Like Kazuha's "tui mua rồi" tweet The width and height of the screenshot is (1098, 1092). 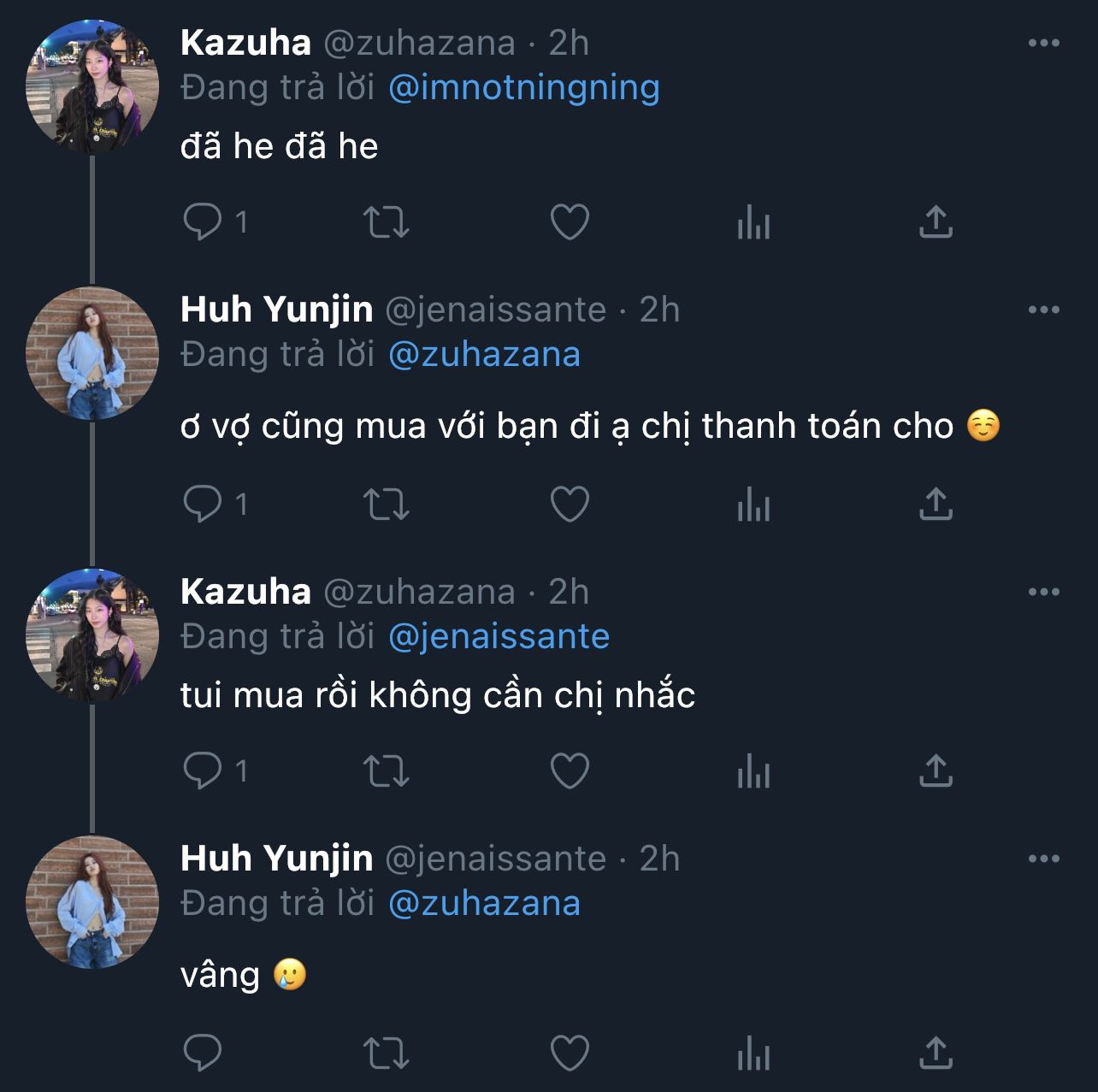click(570, 771)
